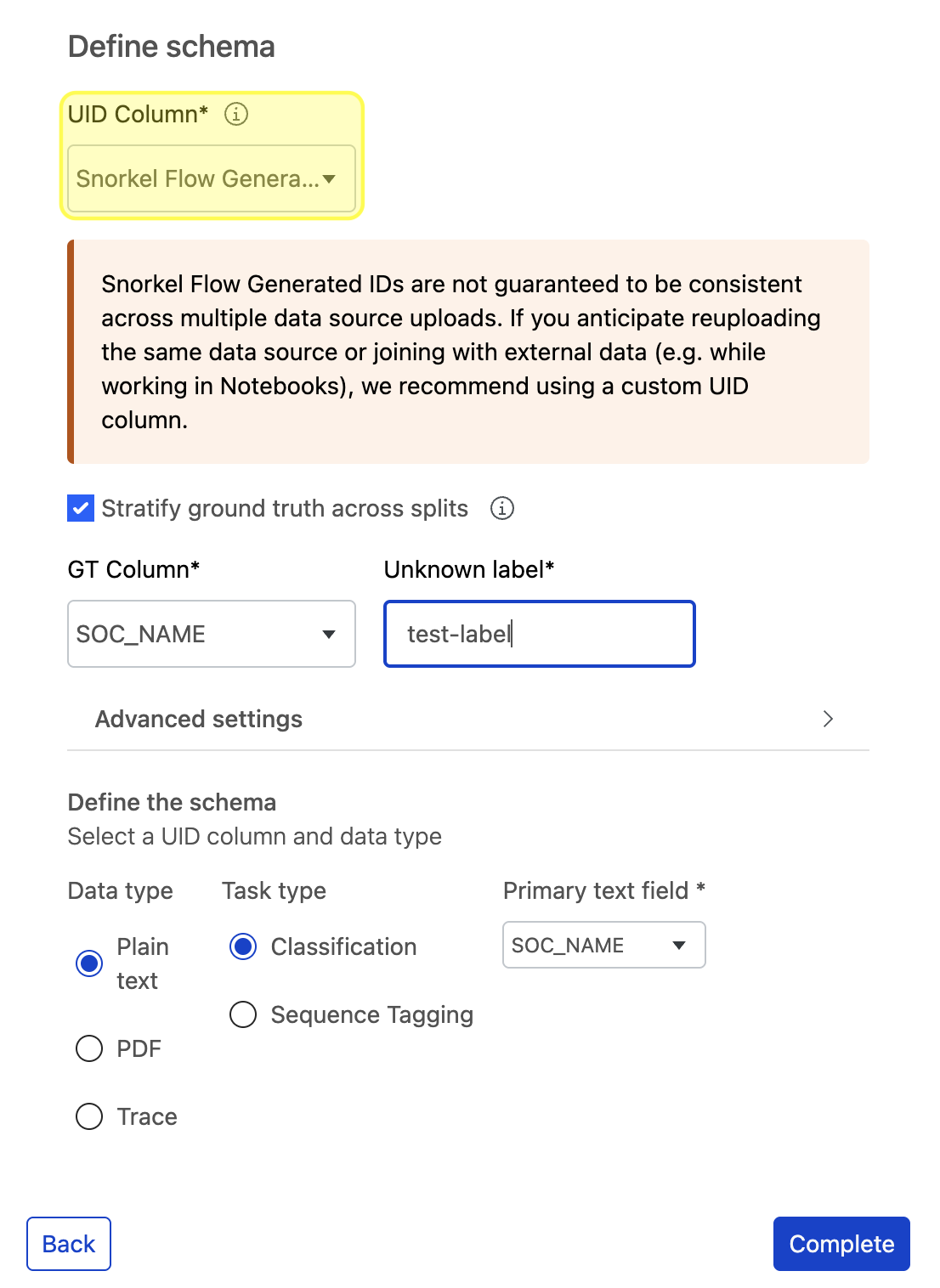
Task: Click caret on Snorkel Flow Generated dropdown
Action: coord(329,178)
